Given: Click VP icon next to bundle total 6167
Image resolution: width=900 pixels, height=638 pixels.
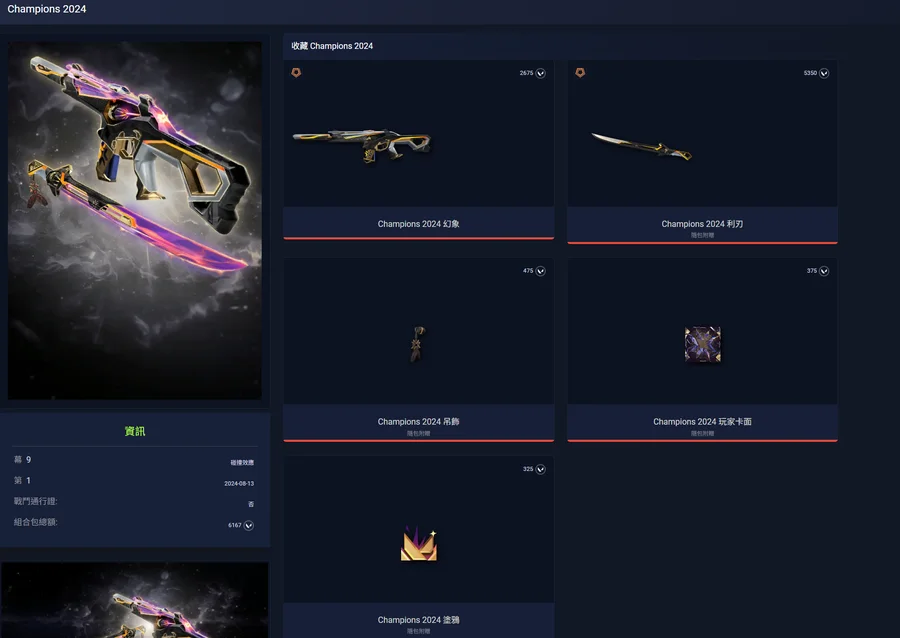Looking at the screenshot, I should [249, 526].
